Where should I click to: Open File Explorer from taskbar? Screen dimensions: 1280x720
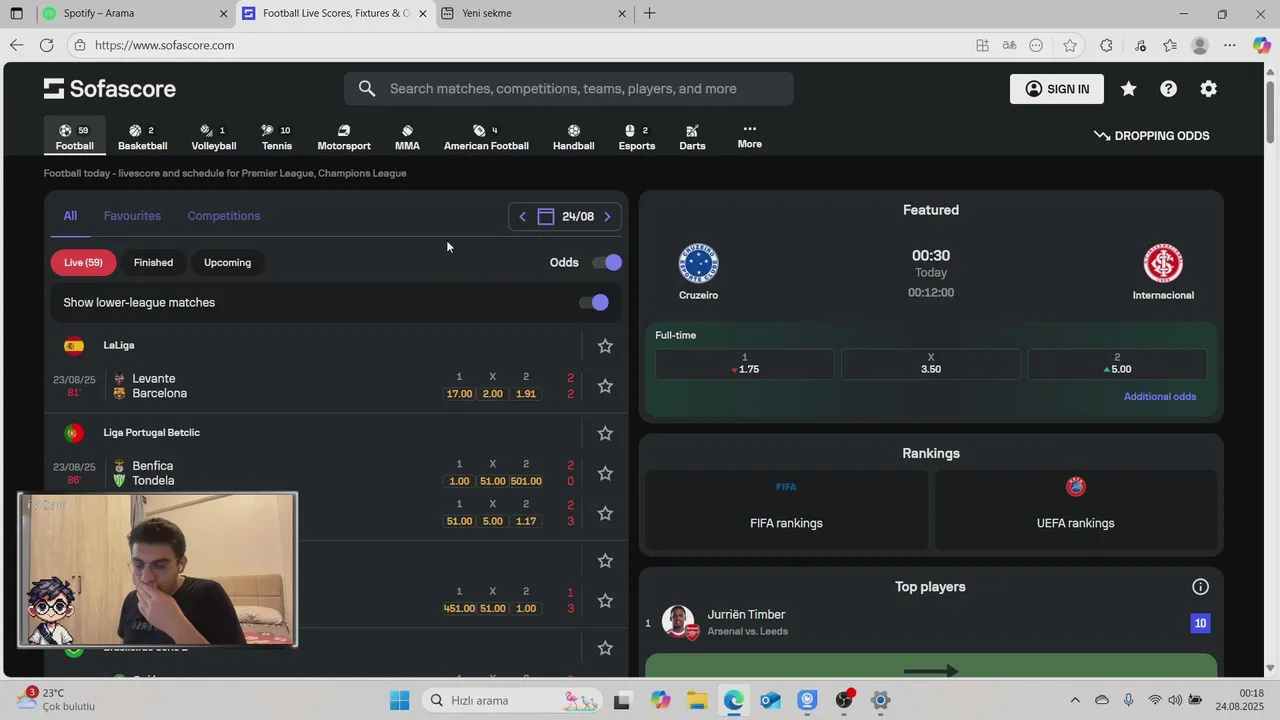pos(697,700)
